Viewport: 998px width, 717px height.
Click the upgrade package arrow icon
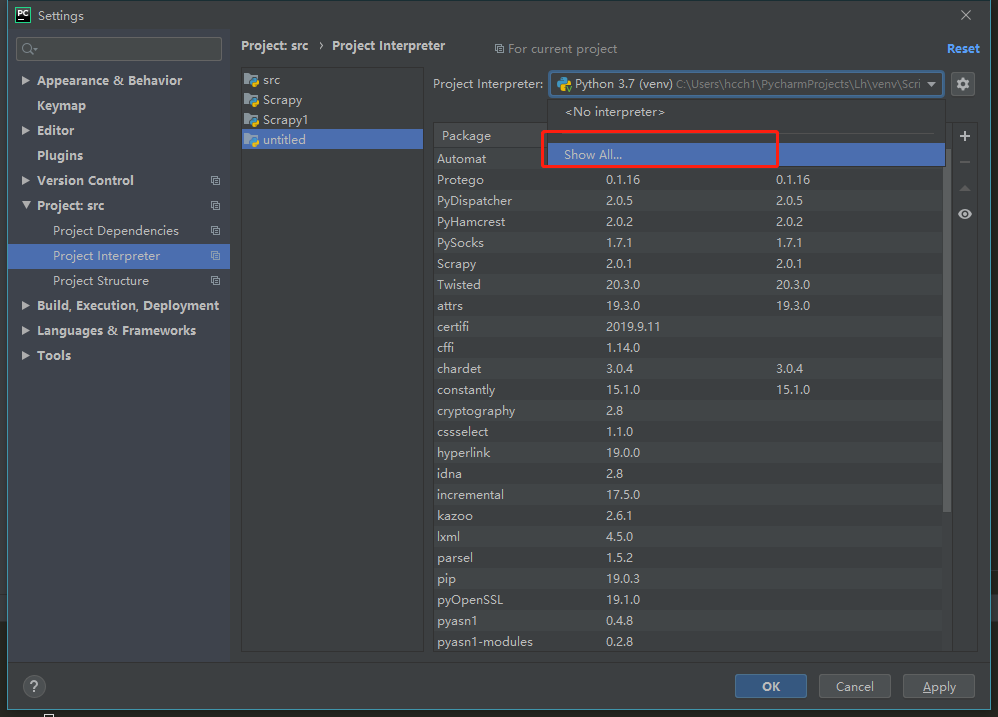click(x=965, y=188)
